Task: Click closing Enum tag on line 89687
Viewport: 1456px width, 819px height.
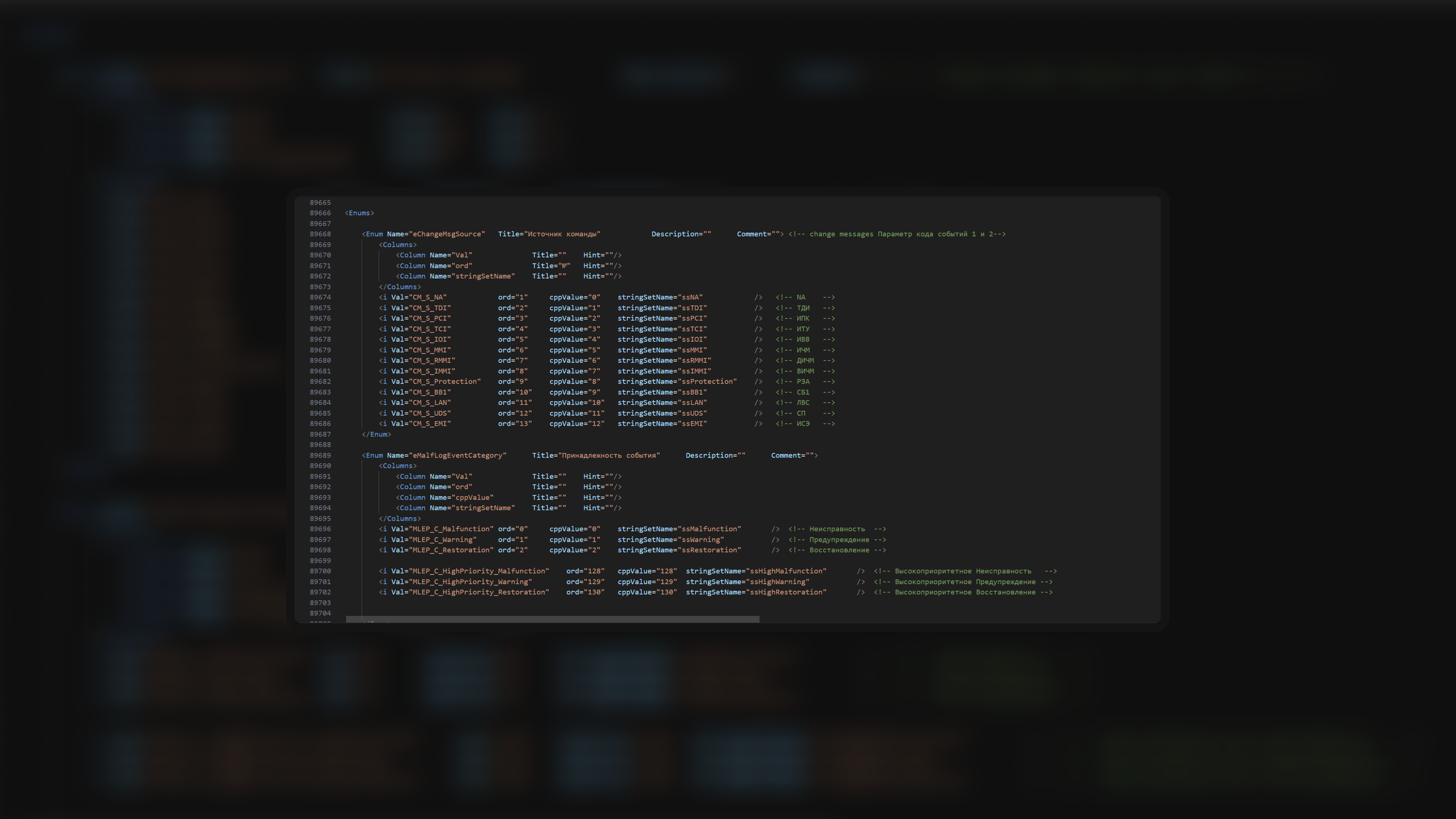Action: 376,435
